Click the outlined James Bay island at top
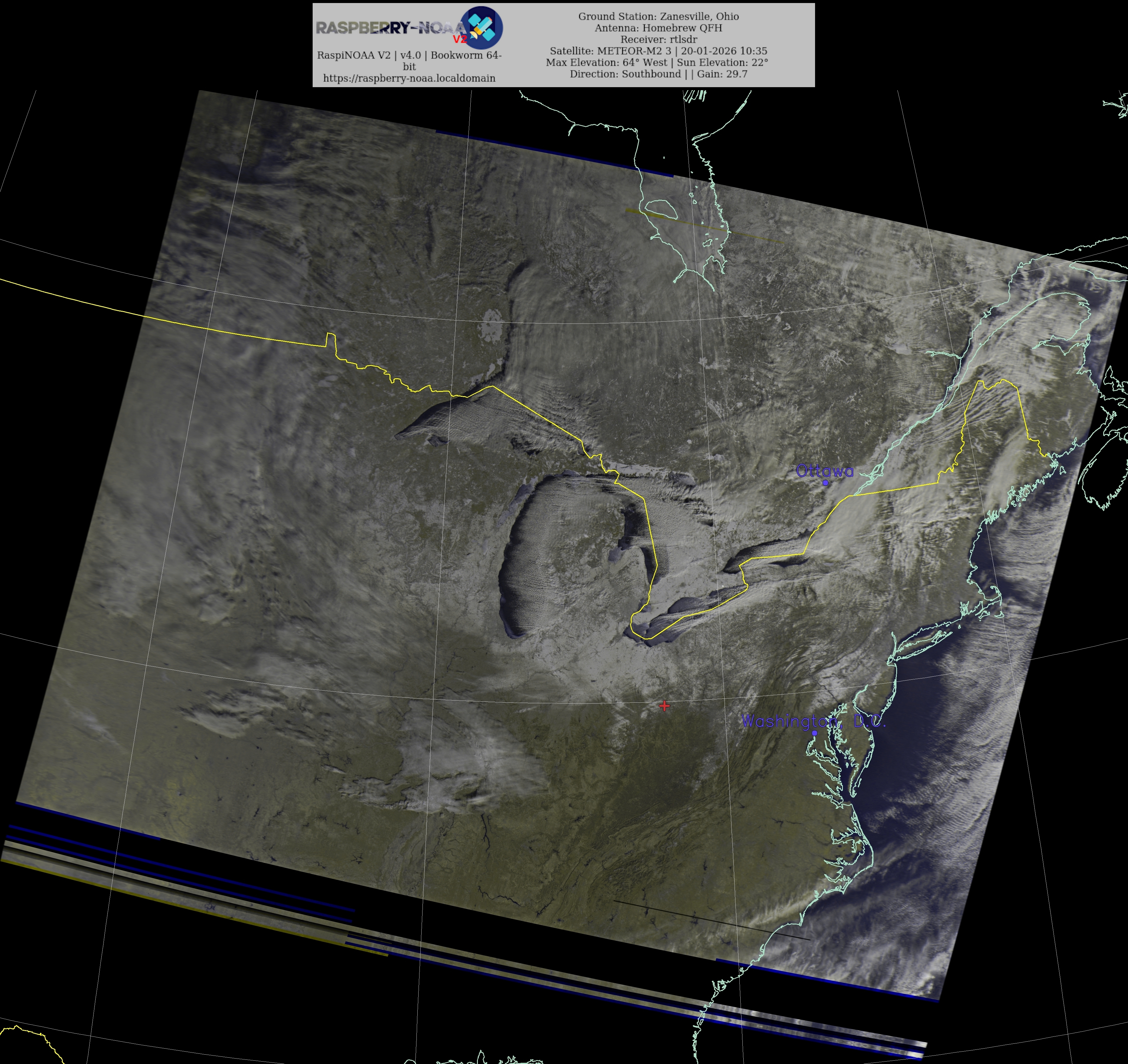1128x1064 pixels. tap(662, 209)
